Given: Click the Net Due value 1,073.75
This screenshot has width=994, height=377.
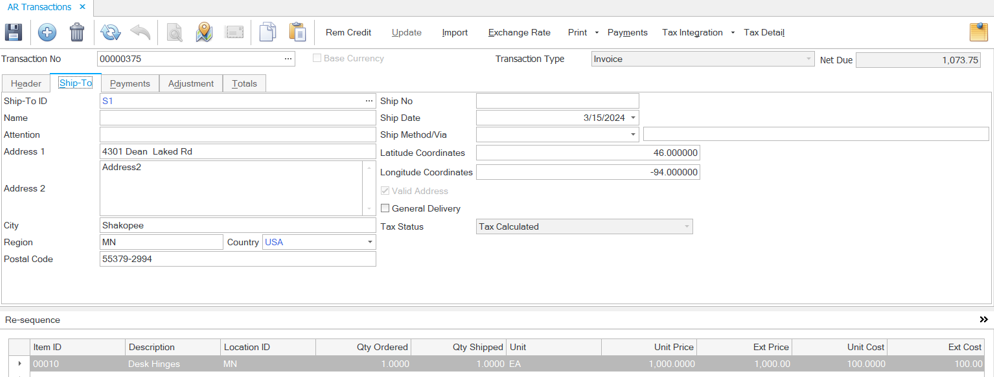Looking at the screenshot, I should click(918, 60).
